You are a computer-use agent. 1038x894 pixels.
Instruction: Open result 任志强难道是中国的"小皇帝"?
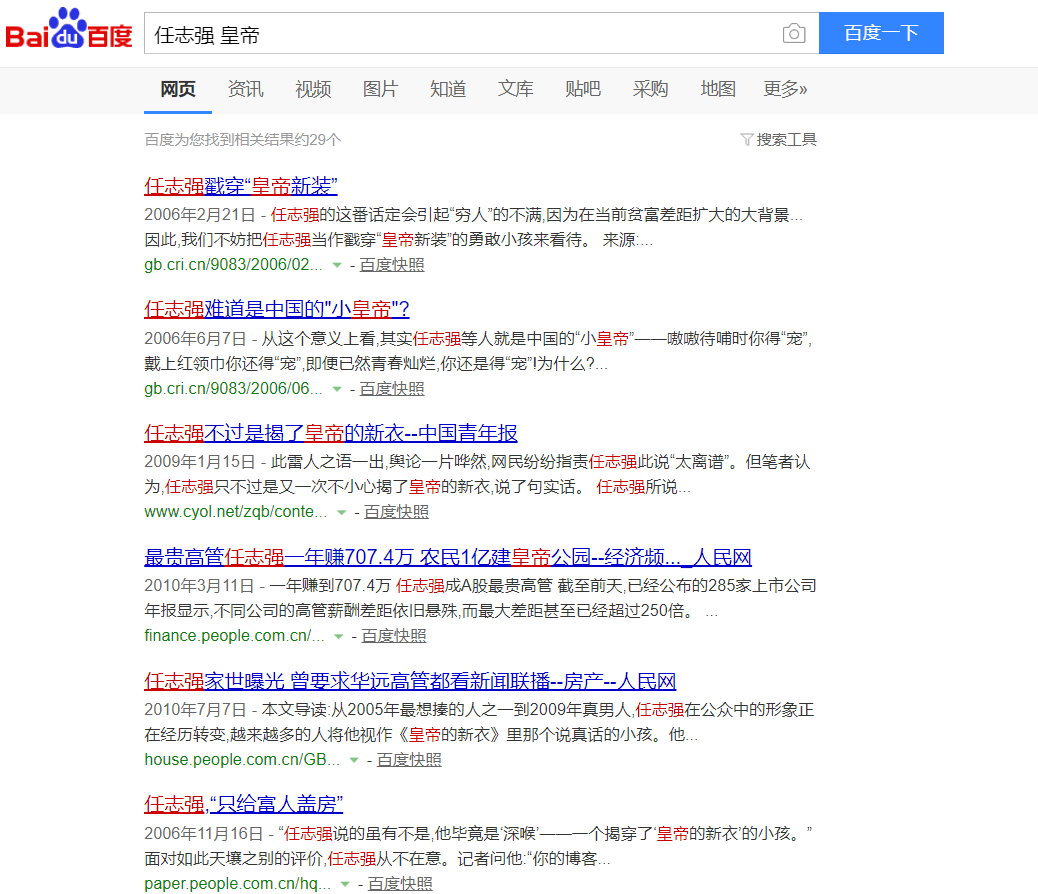click(x=277, y=309)
